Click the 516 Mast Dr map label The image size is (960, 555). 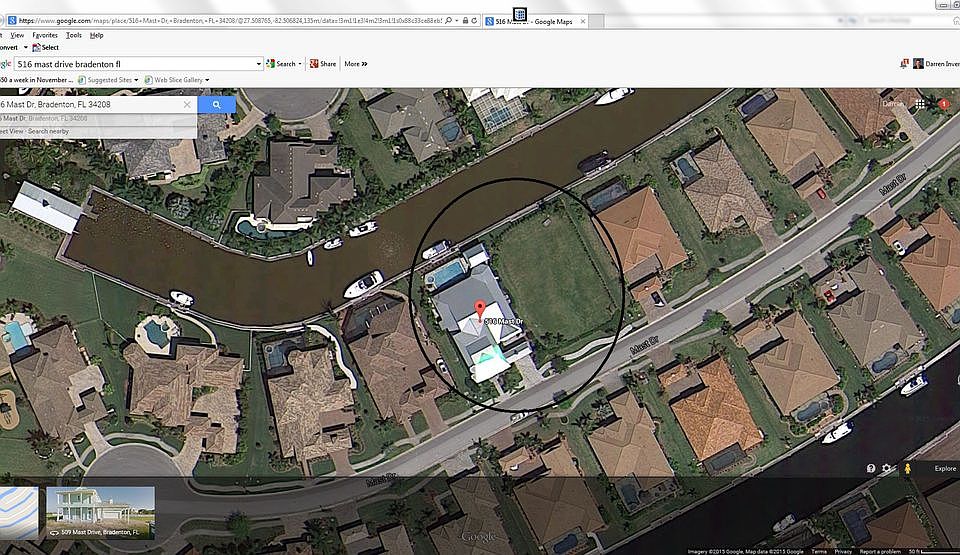coord(504,321)
